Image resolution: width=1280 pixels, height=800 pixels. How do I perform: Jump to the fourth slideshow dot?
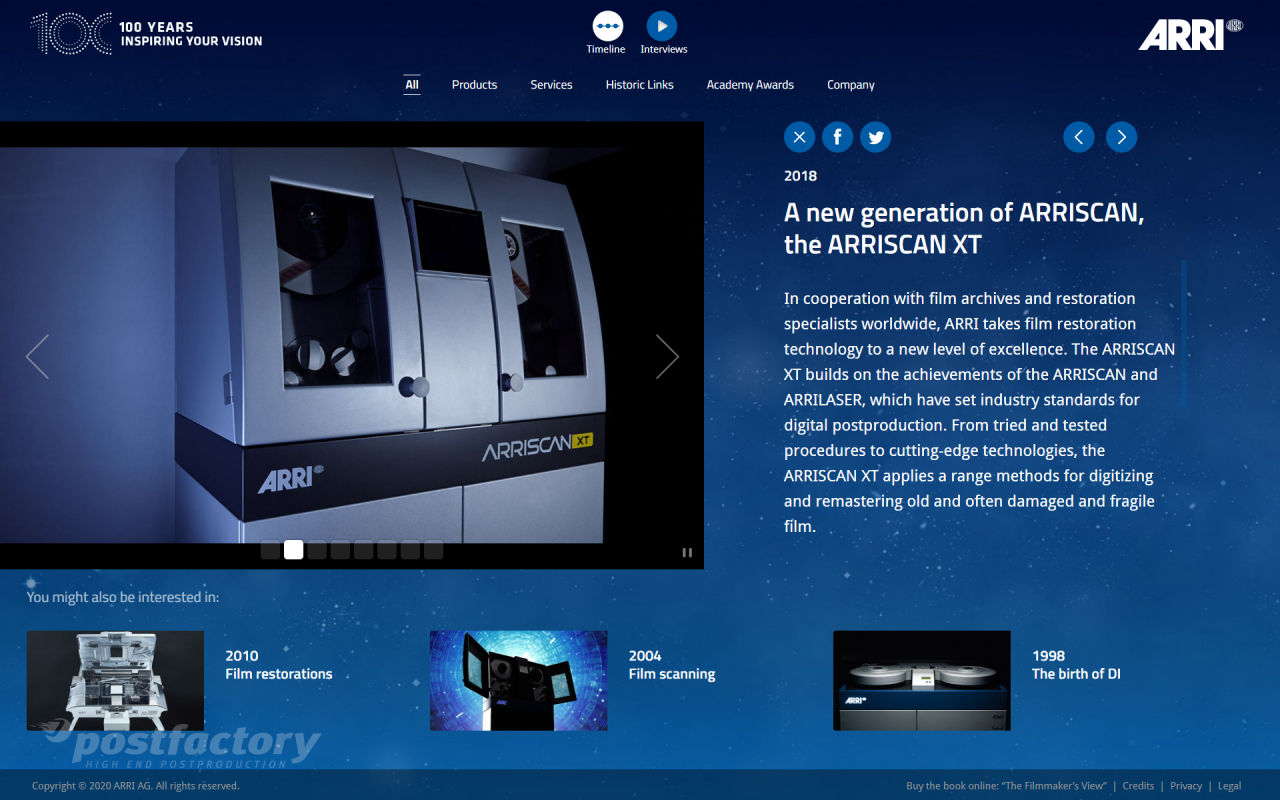[x=340, y=550]
